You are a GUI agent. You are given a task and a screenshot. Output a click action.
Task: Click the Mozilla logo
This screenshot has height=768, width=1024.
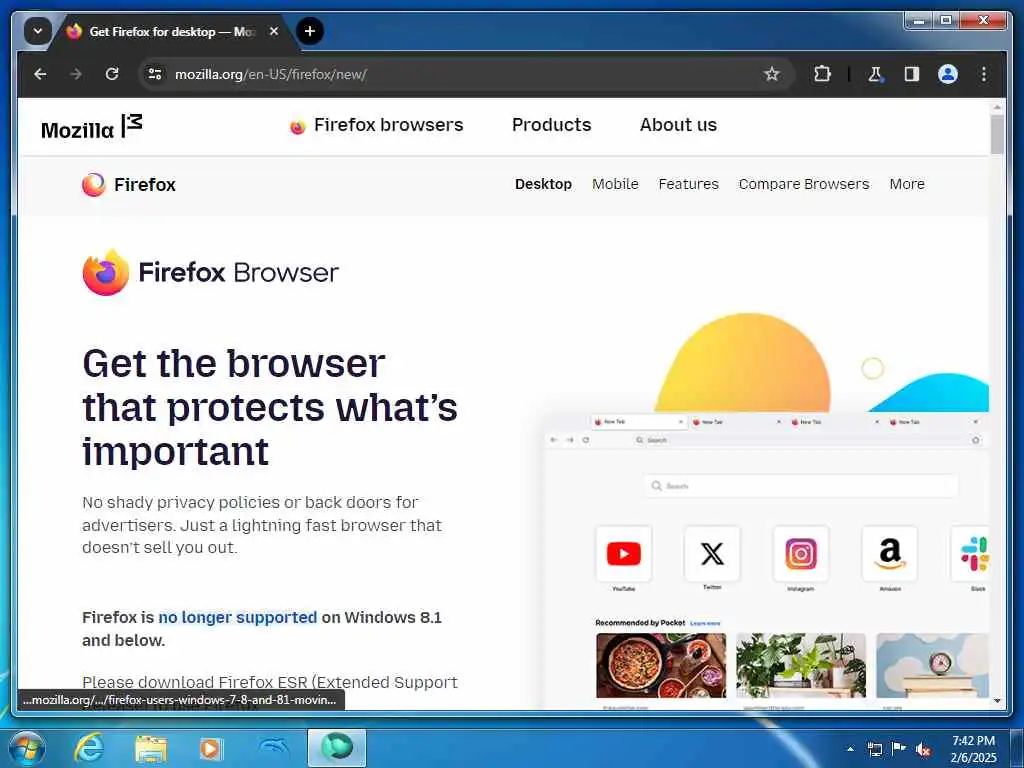click(91, 127)
